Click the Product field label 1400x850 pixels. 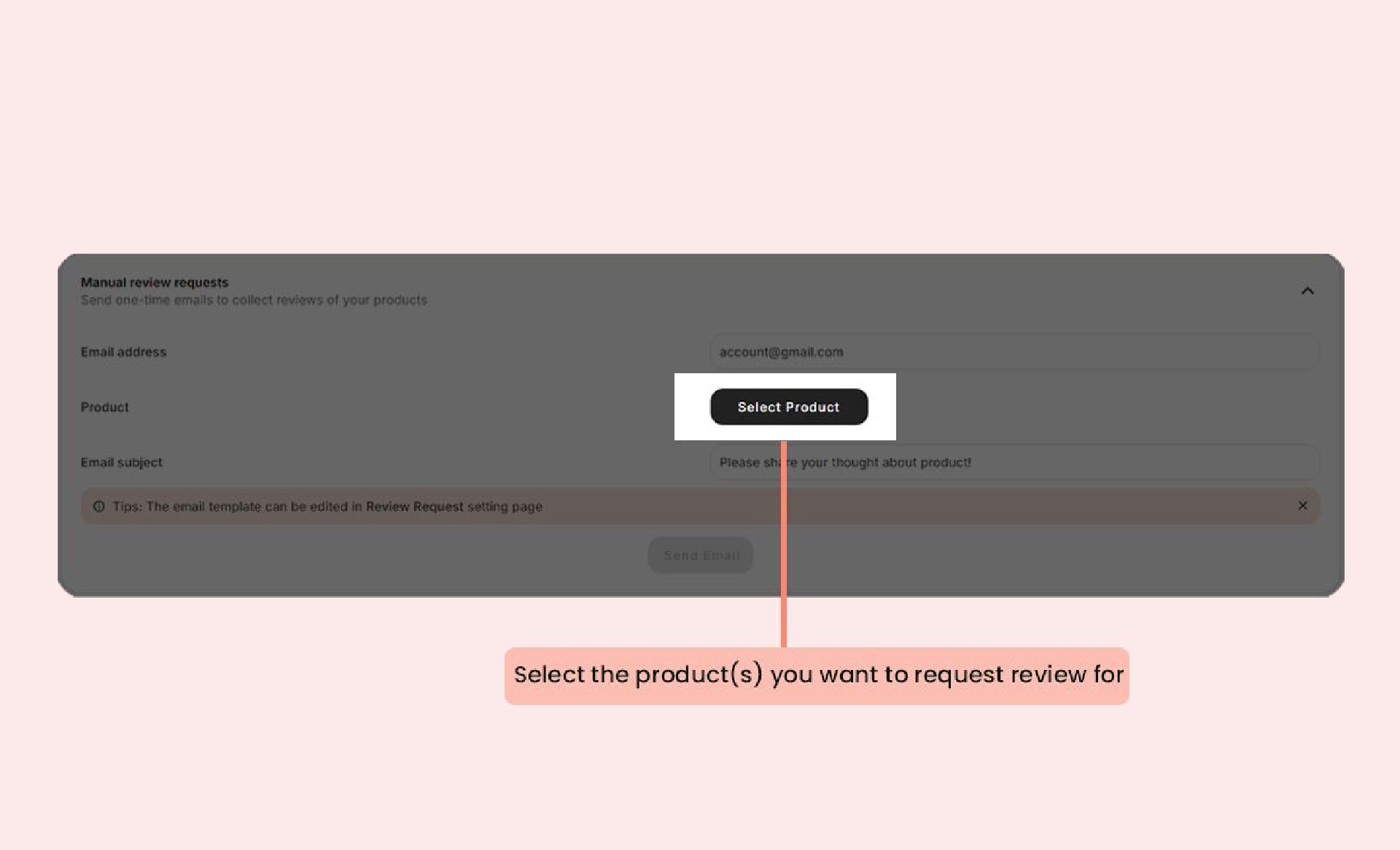[104, 407]
